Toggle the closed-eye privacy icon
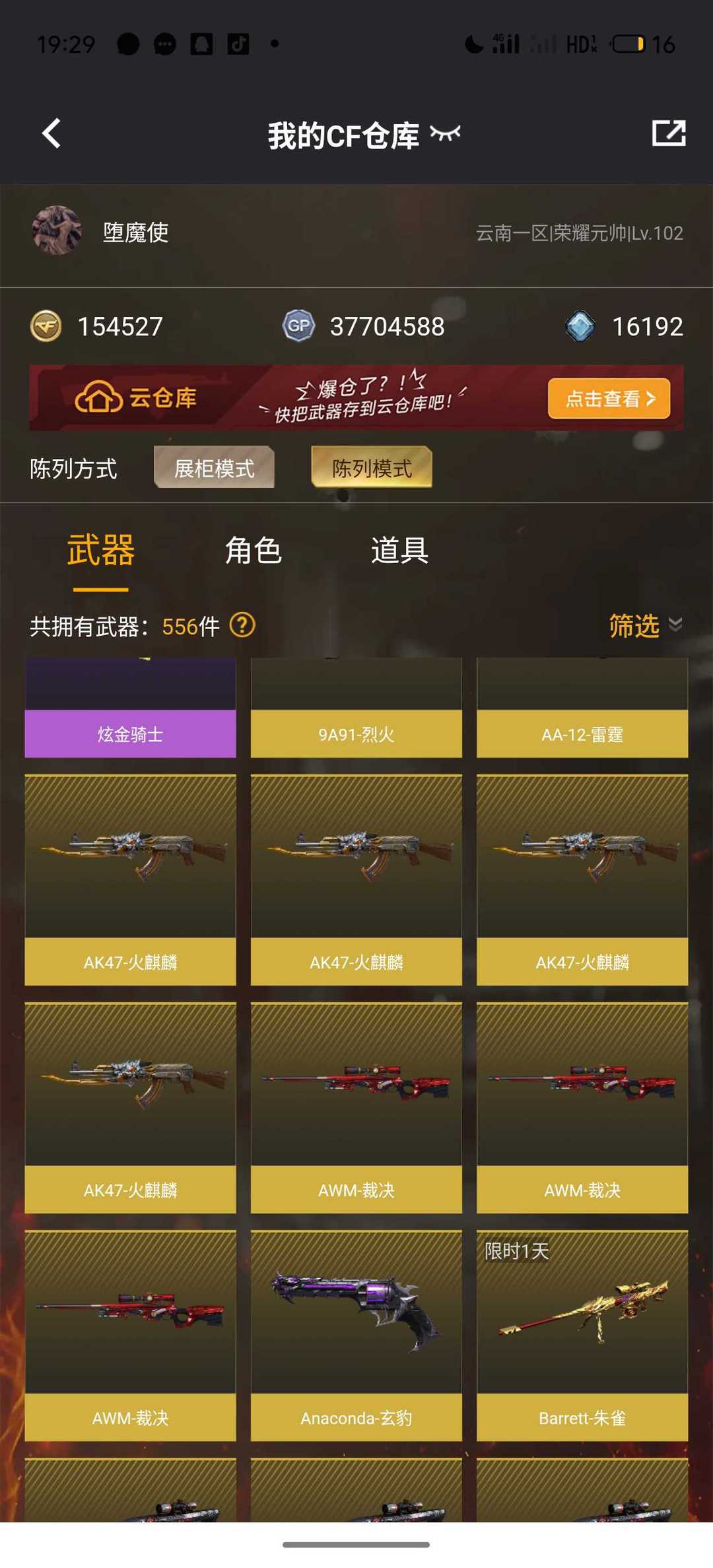This screenshot has height=1568, width=713. (445, 133)
